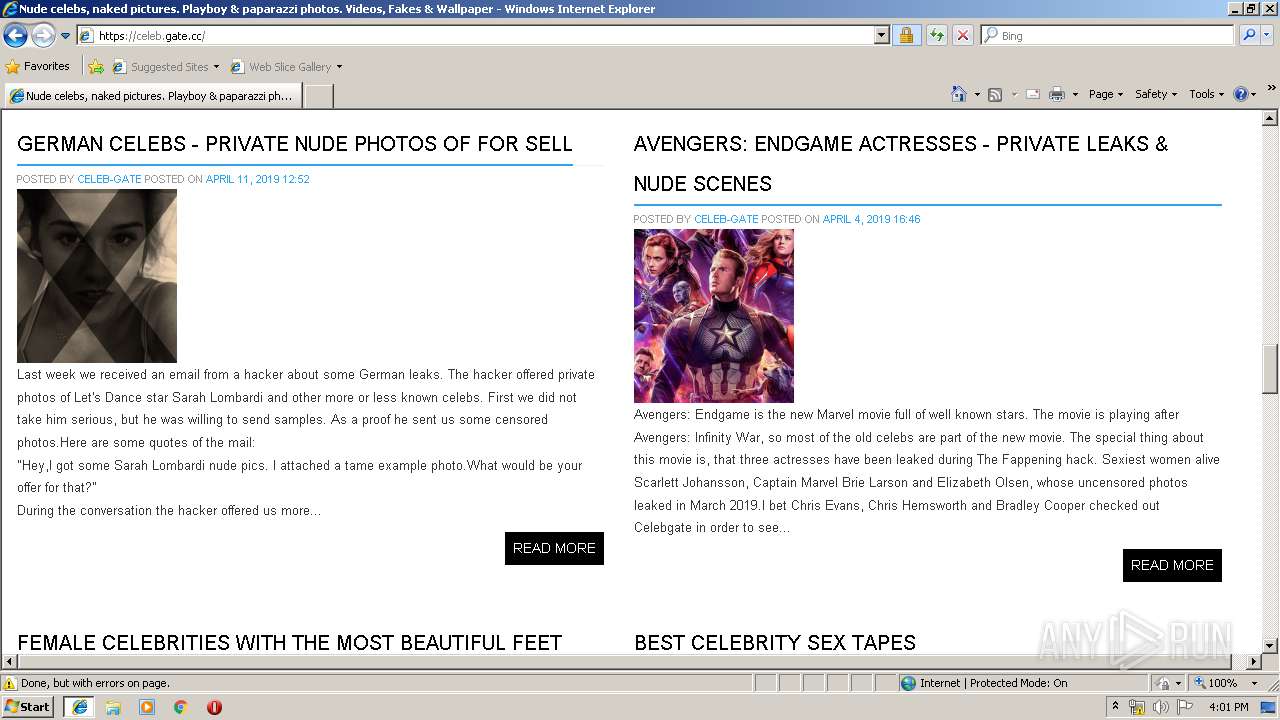Click the RSS feeds icon

point(995,94)
